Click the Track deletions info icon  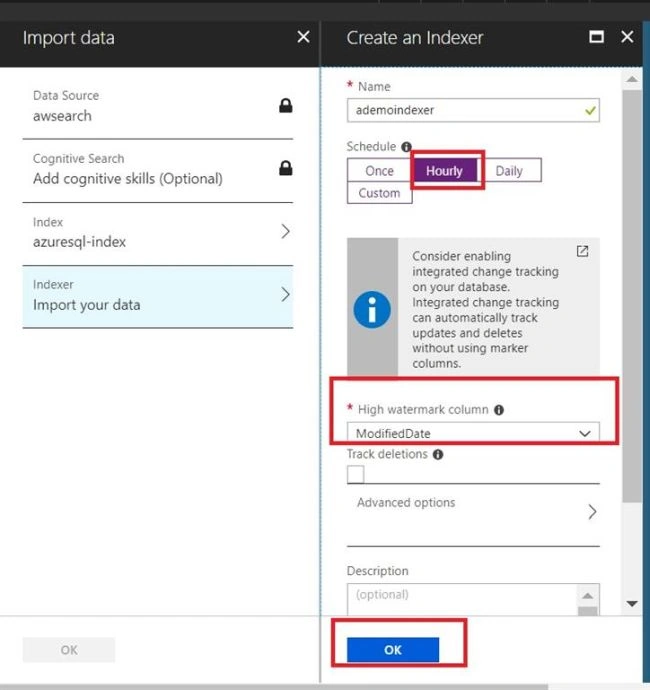pos(437,454)
